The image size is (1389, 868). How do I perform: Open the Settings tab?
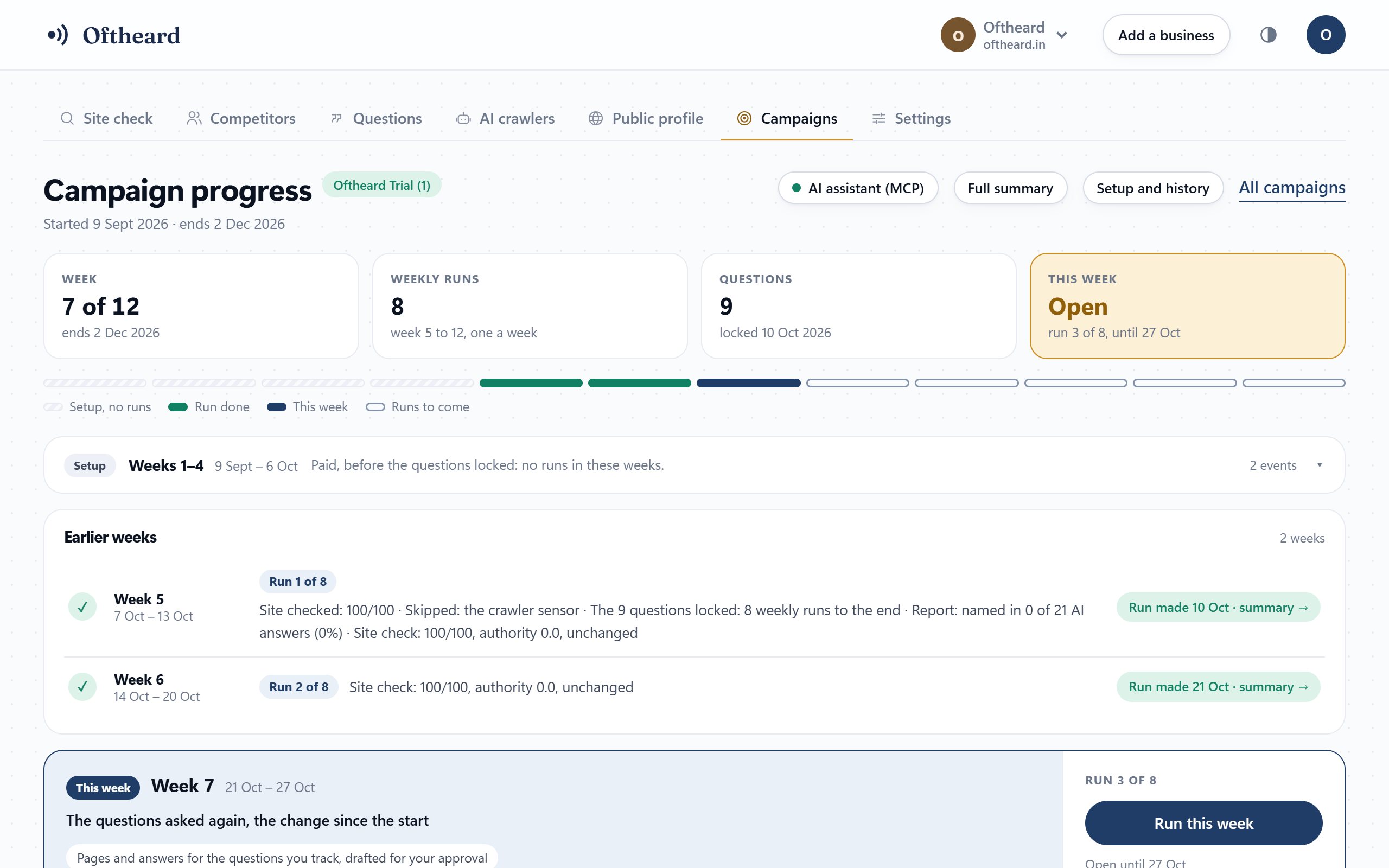pyautogui.click(x=911, y=118)
